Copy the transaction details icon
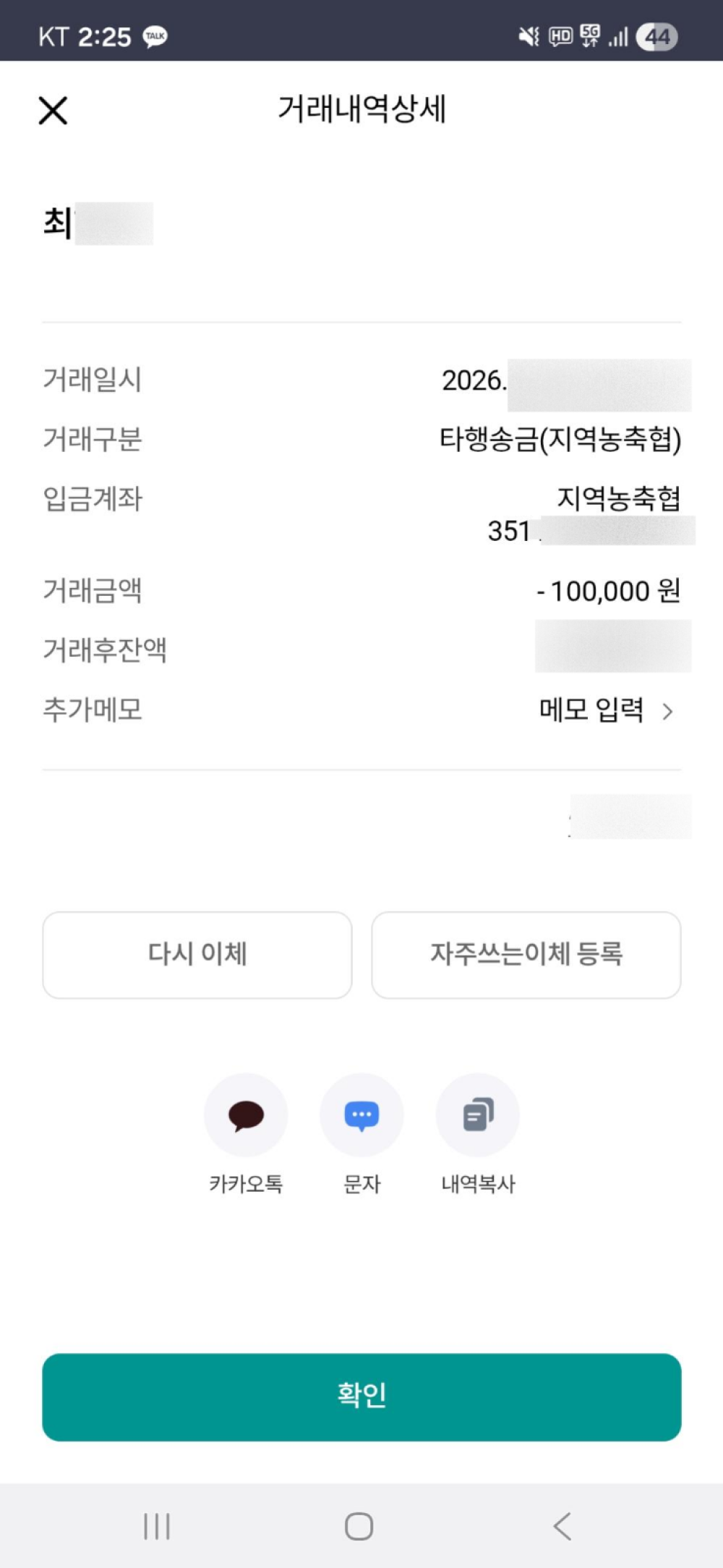Screen dimensions: 723x1568 477,1115
